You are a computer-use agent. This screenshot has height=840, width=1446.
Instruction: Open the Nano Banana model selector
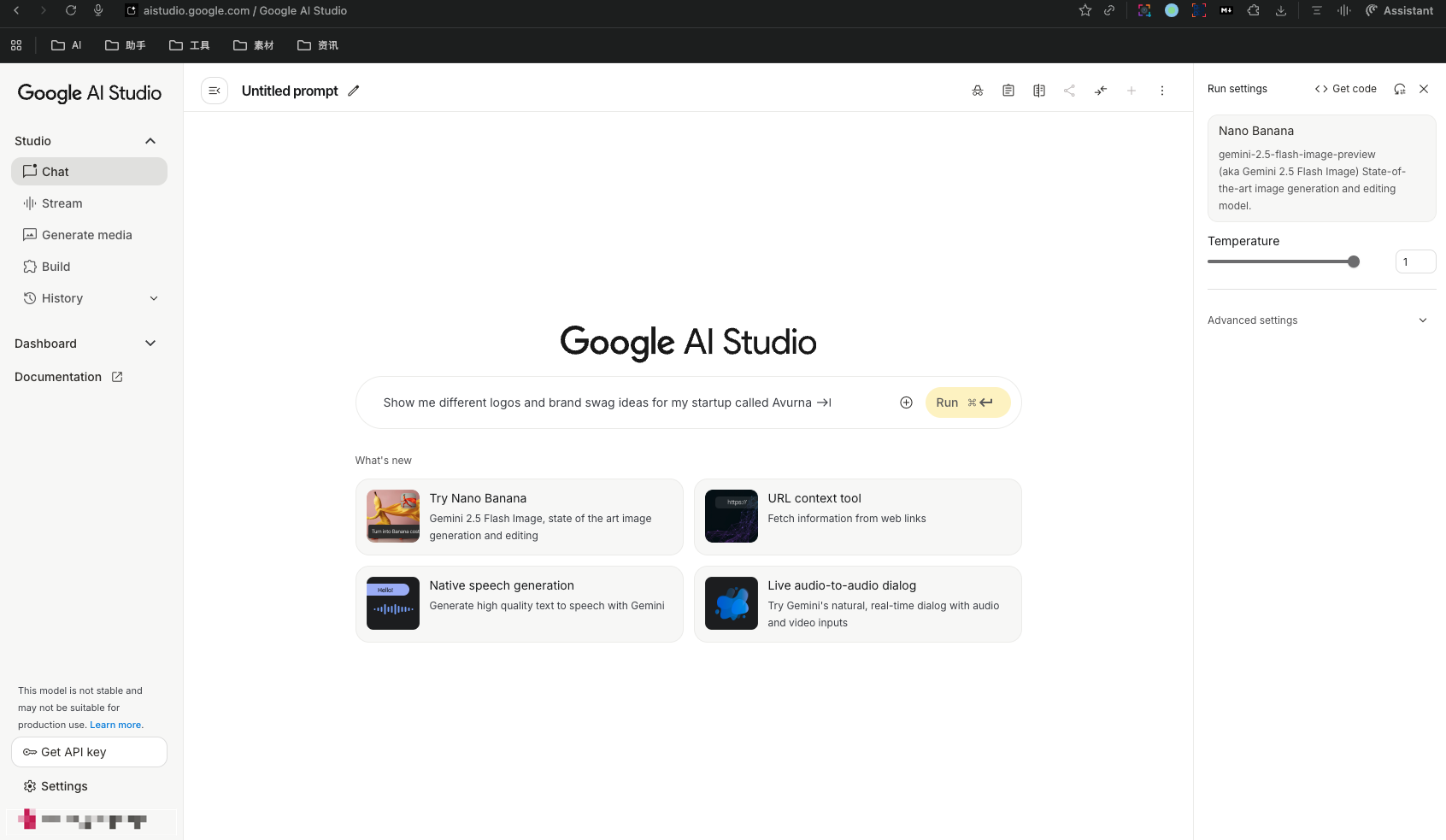[x=1321, y=168]
